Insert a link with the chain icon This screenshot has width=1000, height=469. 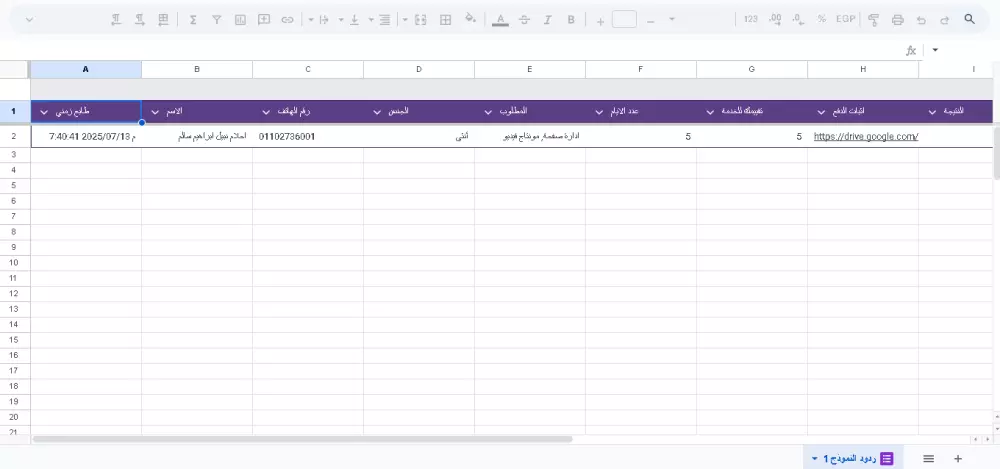click(x=288, y=20)
